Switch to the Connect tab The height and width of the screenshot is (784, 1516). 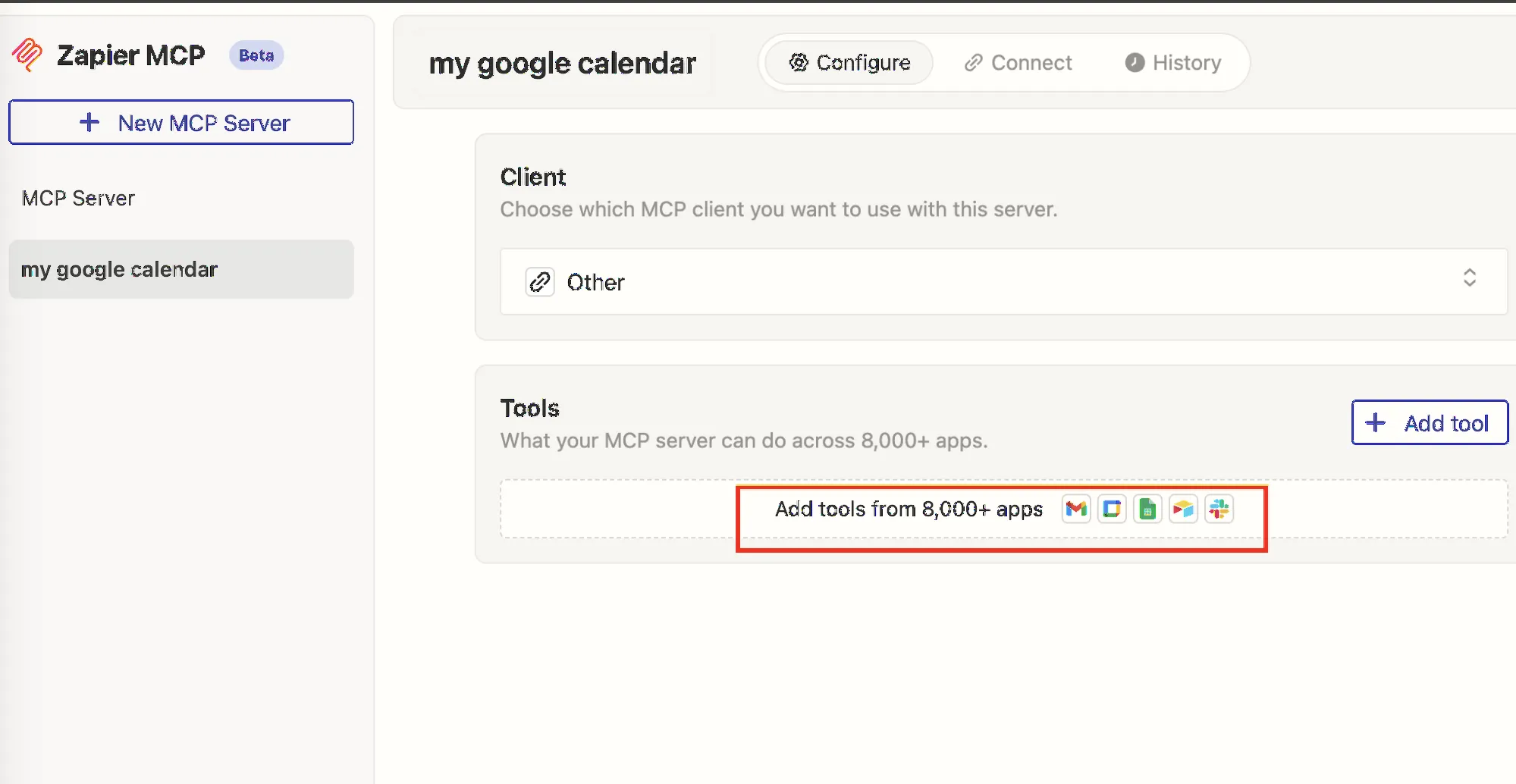(x=1018, y=62)
